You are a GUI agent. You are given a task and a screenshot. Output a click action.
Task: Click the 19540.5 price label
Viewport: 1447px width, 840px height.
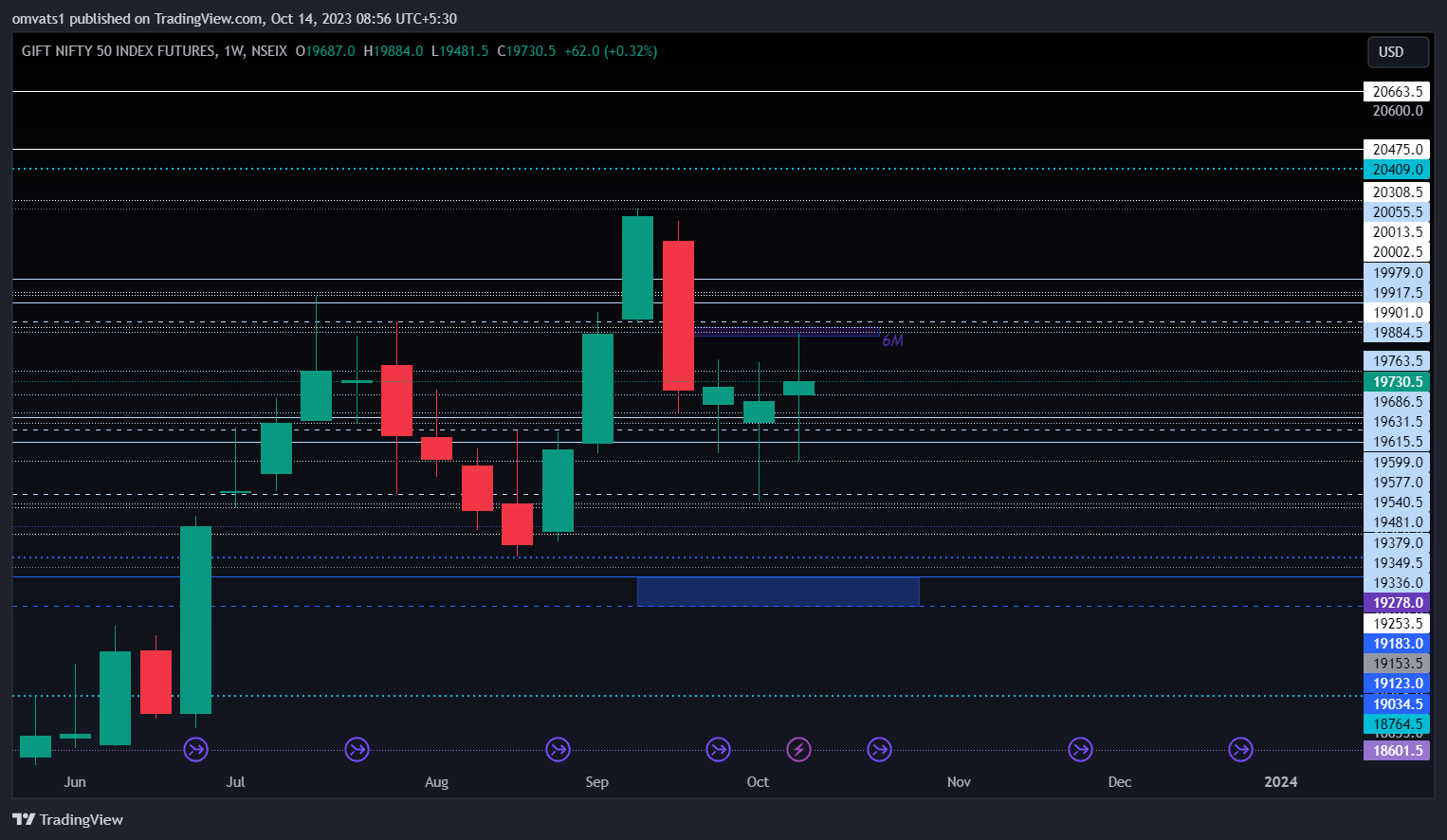click(1397, 502)
